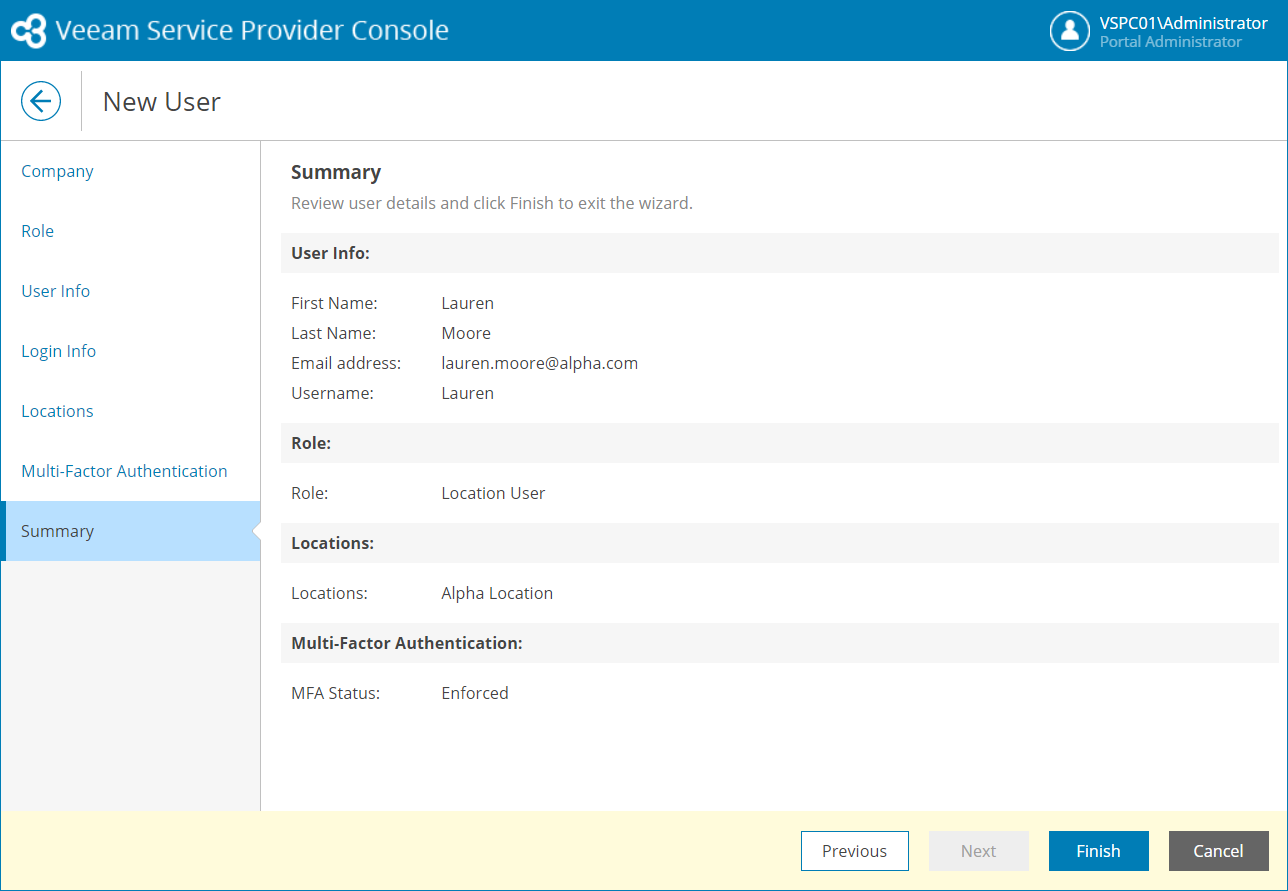Go to the Role wizard step
The height and width of the screenshot is (891, 1288).
pyautogui.click(x=38, y=231)
